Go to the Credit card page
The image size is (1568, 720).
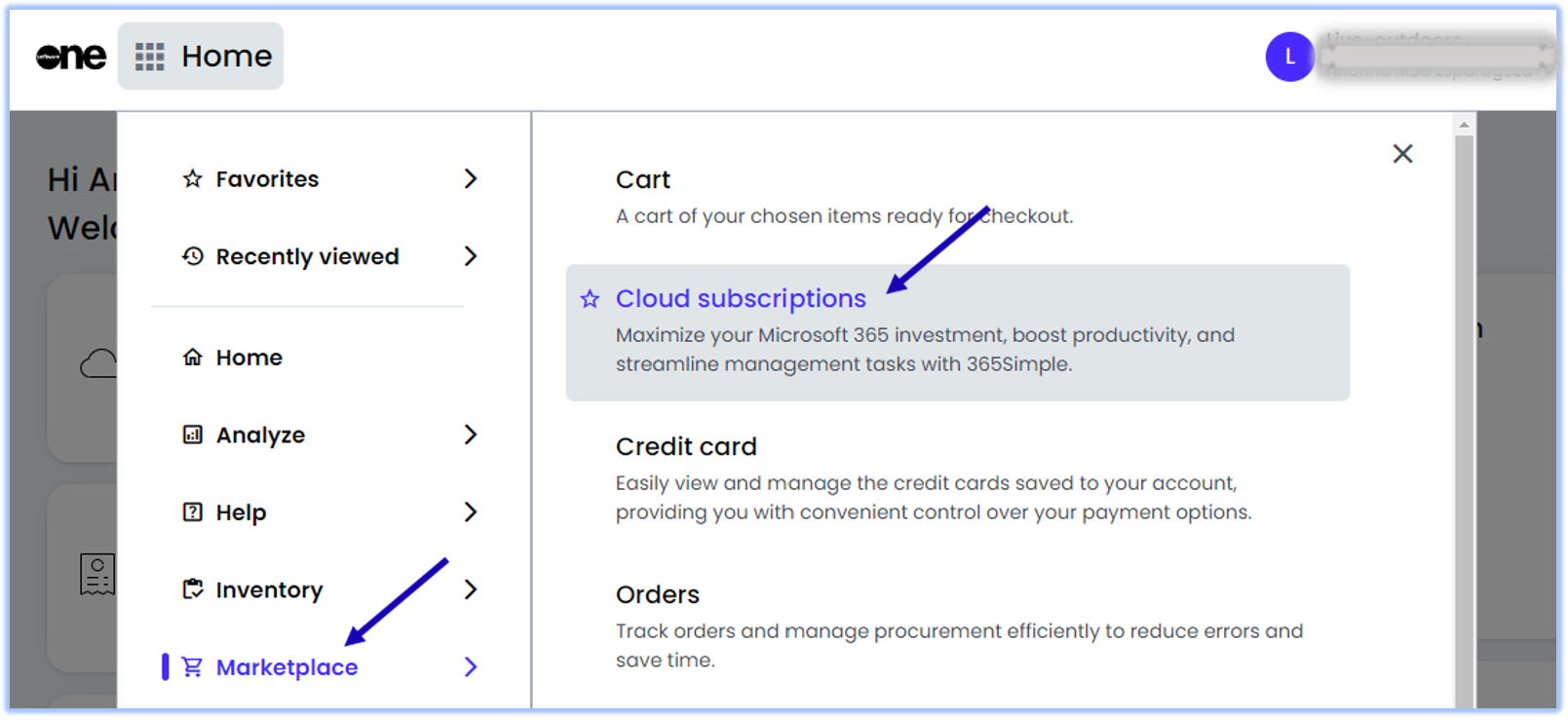[x=686, y=447]
